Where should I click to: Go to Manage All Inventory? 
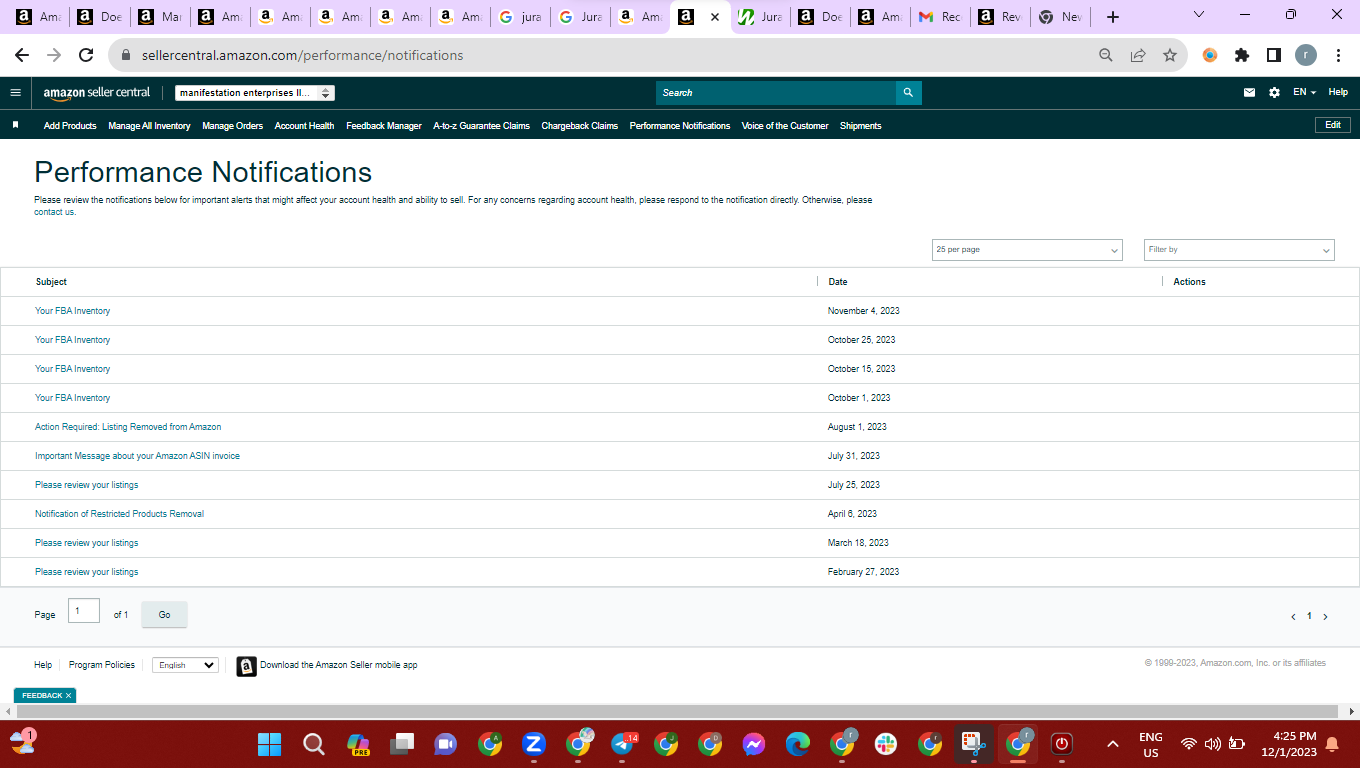[149, 126]
